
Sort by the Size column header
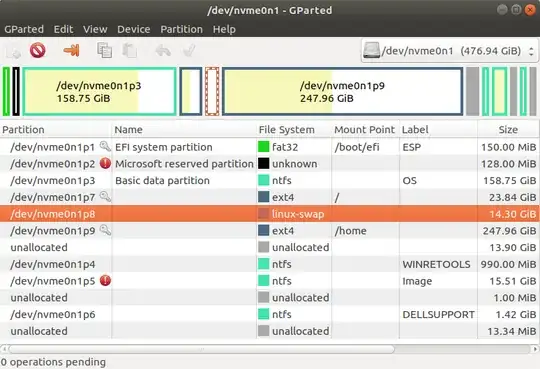pos(509,130)
